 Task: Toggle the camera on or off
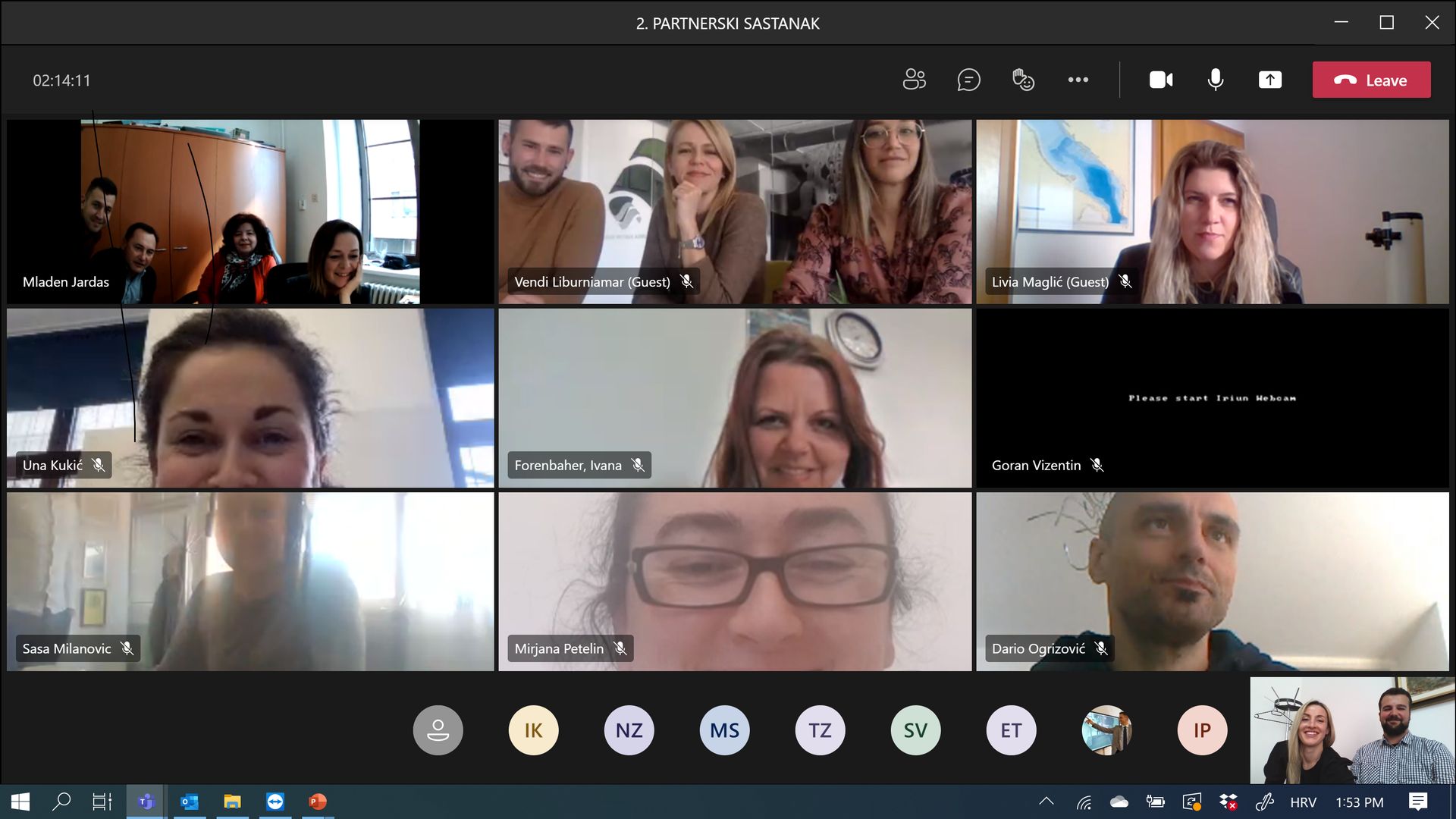pyautogui.click(x=1160, y=80)
